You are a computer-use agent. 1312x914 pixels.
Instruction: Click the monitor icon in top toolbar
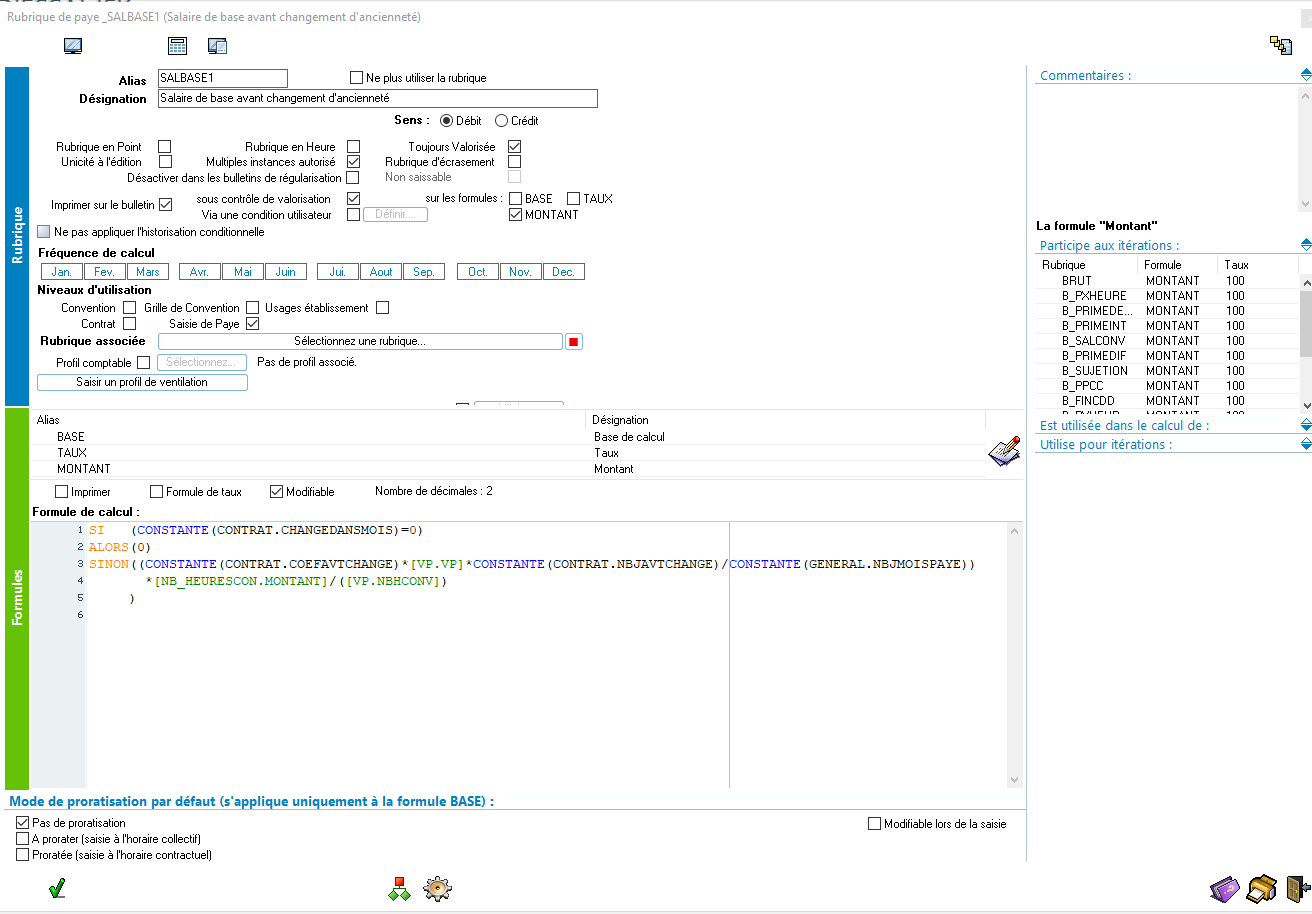click(73, 46)
